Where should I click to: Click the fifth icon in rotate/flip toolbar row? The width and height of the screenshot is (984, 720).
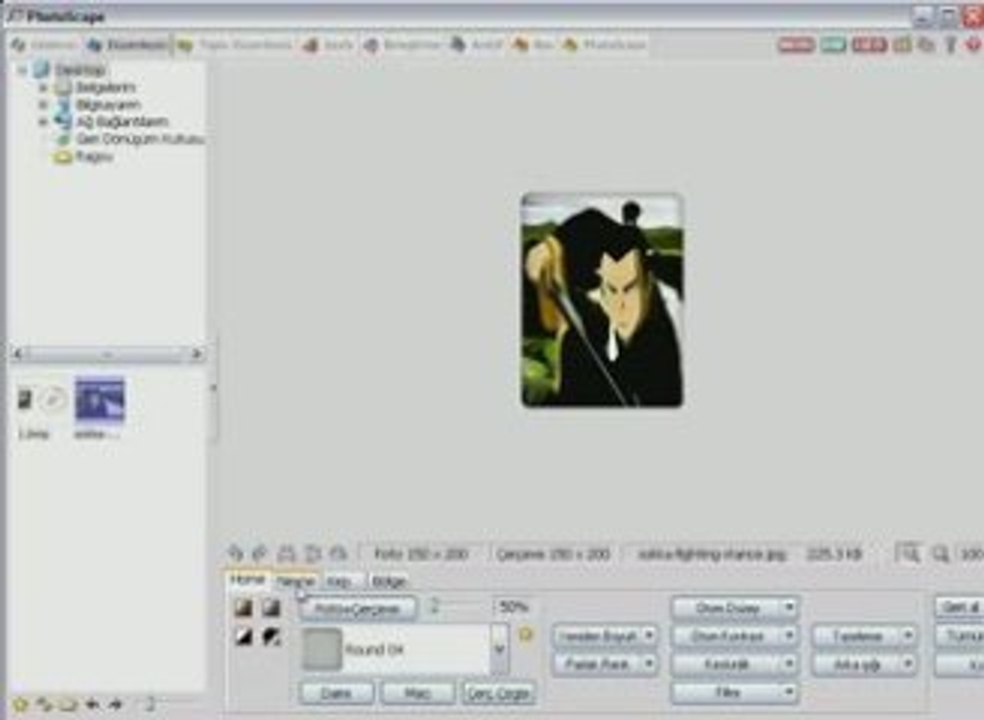[338, 553]
